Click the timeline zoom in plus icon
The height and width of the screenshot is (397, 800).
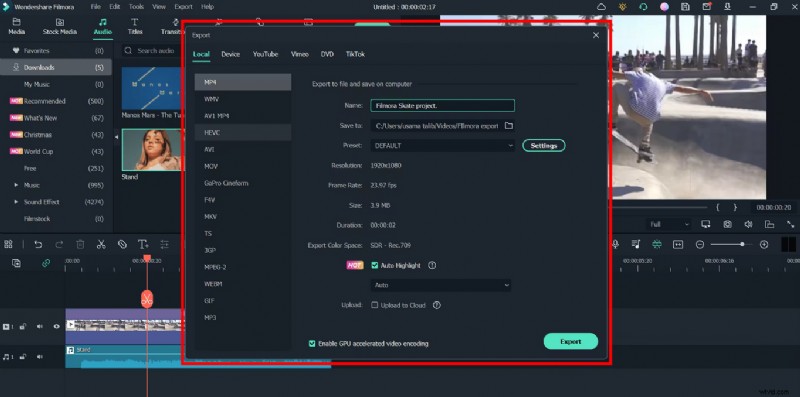(764, 244)
